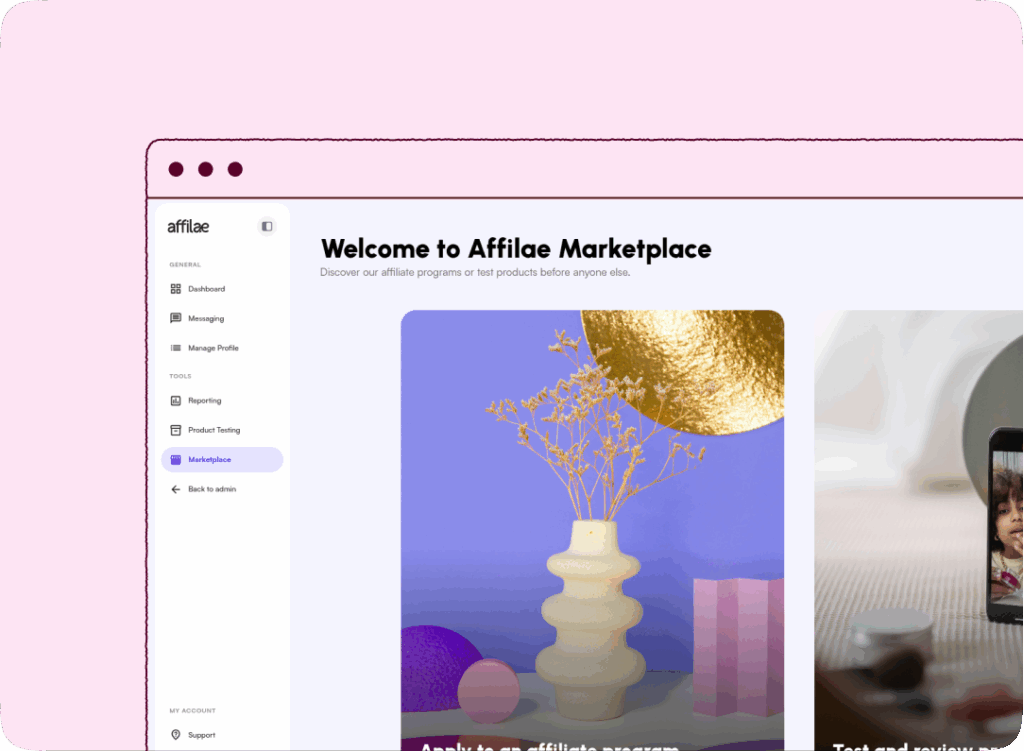Select the Reporting chart icon
The image size is (1024, 751).
(176, 400)
